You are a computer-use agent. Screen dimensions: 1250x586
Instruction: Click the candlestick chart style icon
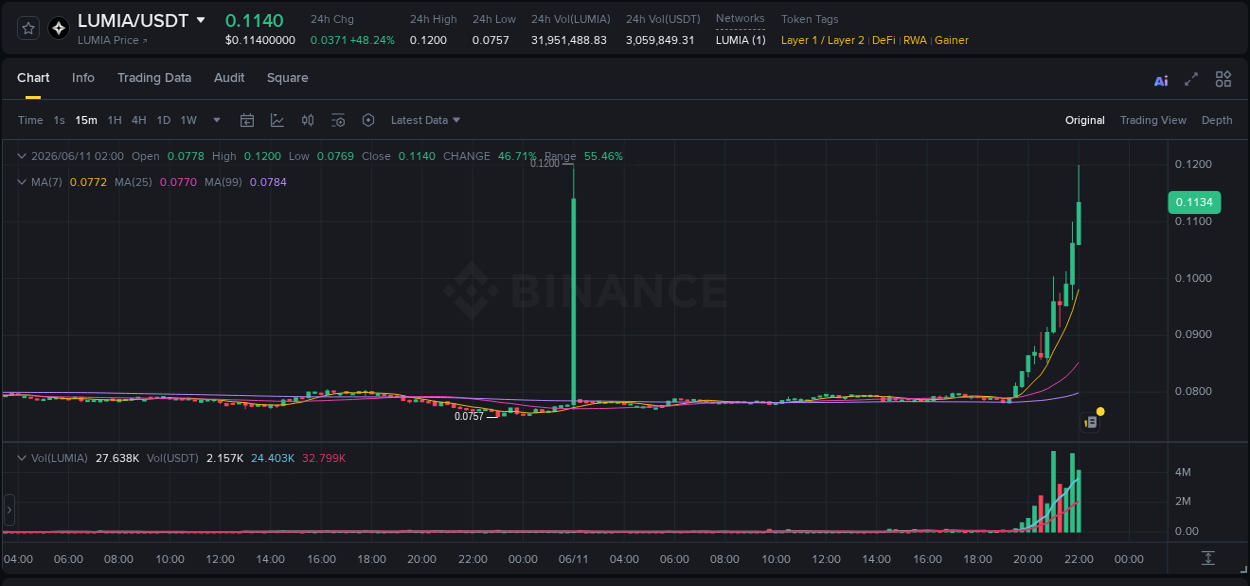pos(308,120)
